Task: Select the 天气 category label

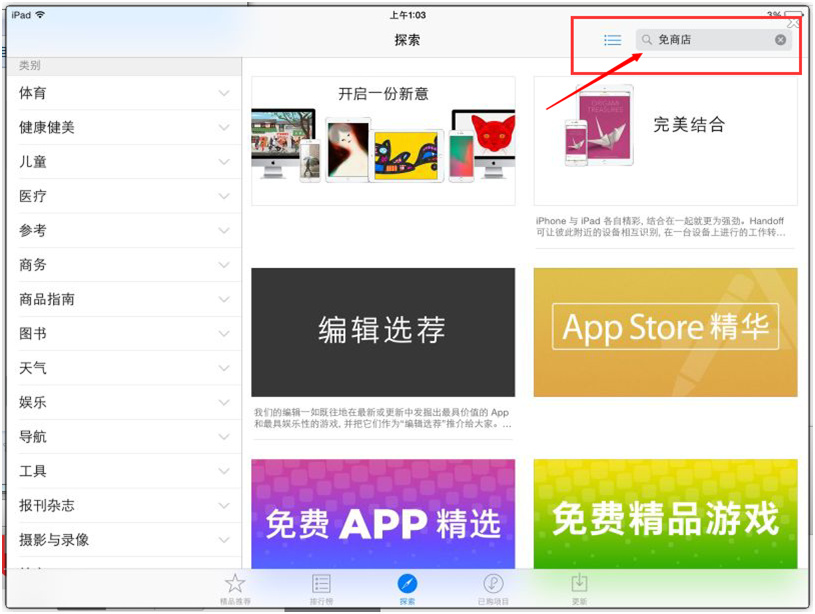Action: 33,368
